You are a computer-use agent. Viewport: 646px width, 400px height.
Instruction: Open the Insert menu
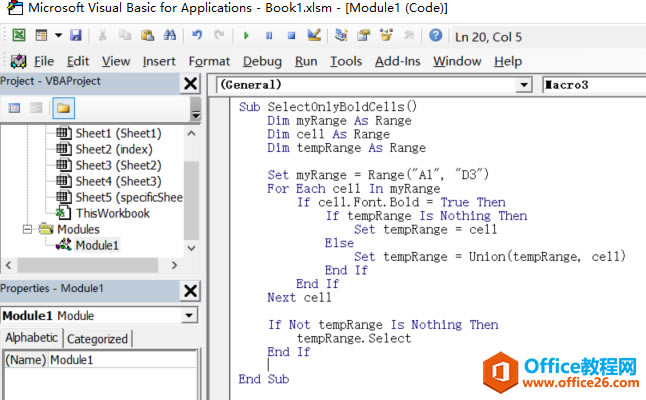[x=159, y=61]
